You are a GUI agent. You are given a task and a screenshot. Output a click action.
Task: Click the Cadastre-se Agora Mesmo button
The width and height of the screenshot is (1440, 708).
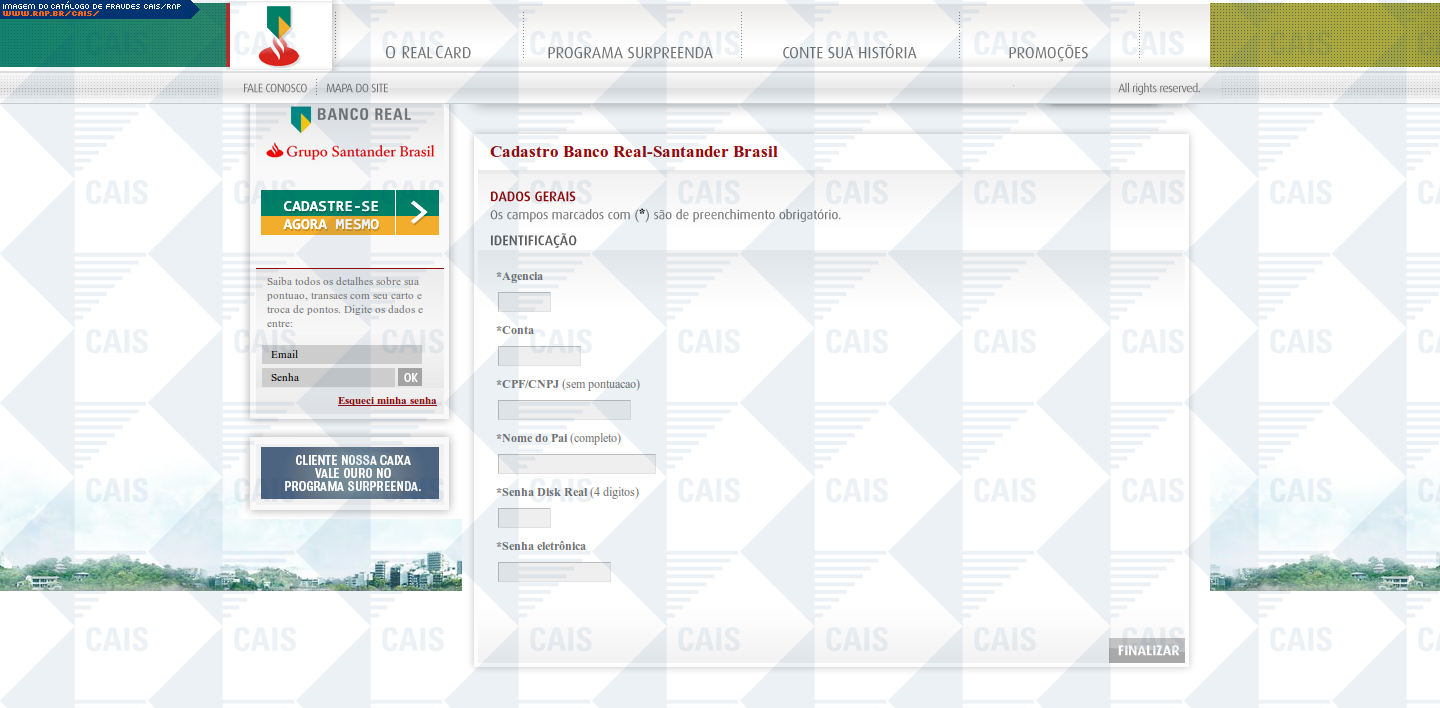click(x=350, y=212)
